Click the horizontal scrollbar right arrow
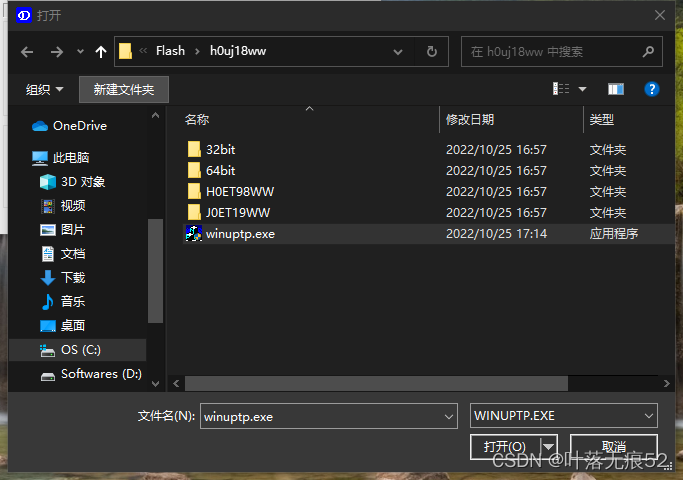 click(666, 384)
